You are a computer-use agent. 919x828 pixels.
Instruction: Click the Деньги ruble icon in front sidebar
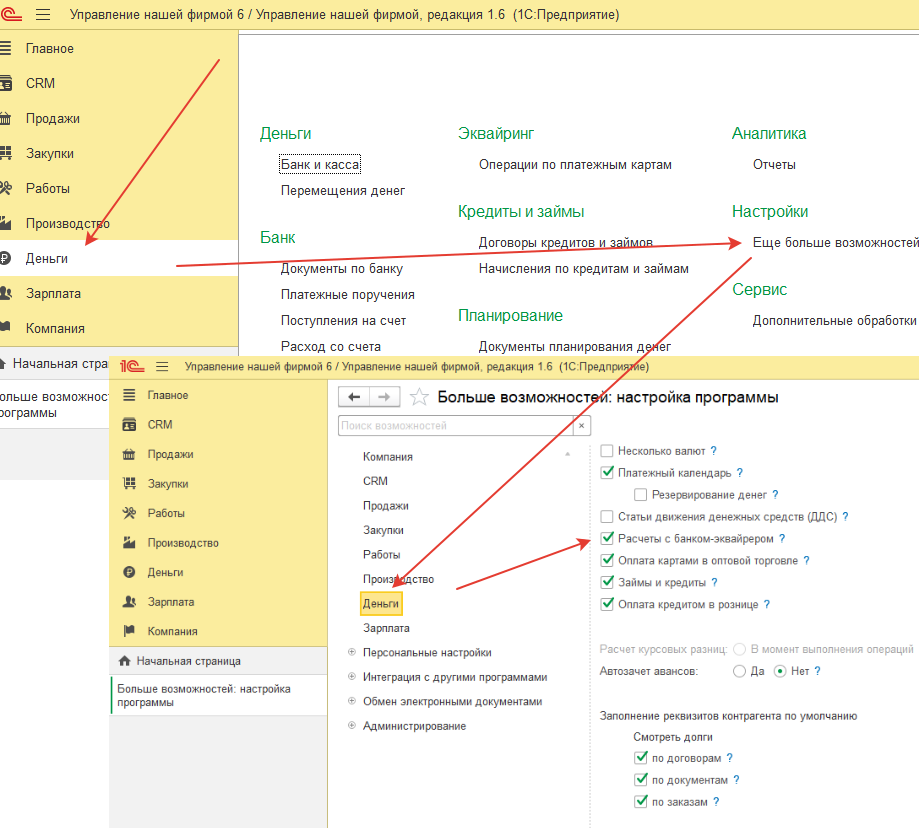pyautogui.click(x=129, y=572)
